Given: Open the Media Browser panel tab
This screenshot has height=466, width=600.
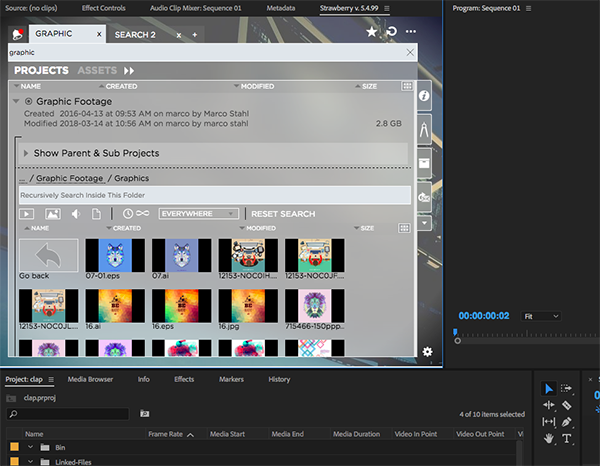Looking at the screenshot, I should (x=90, y=379).
